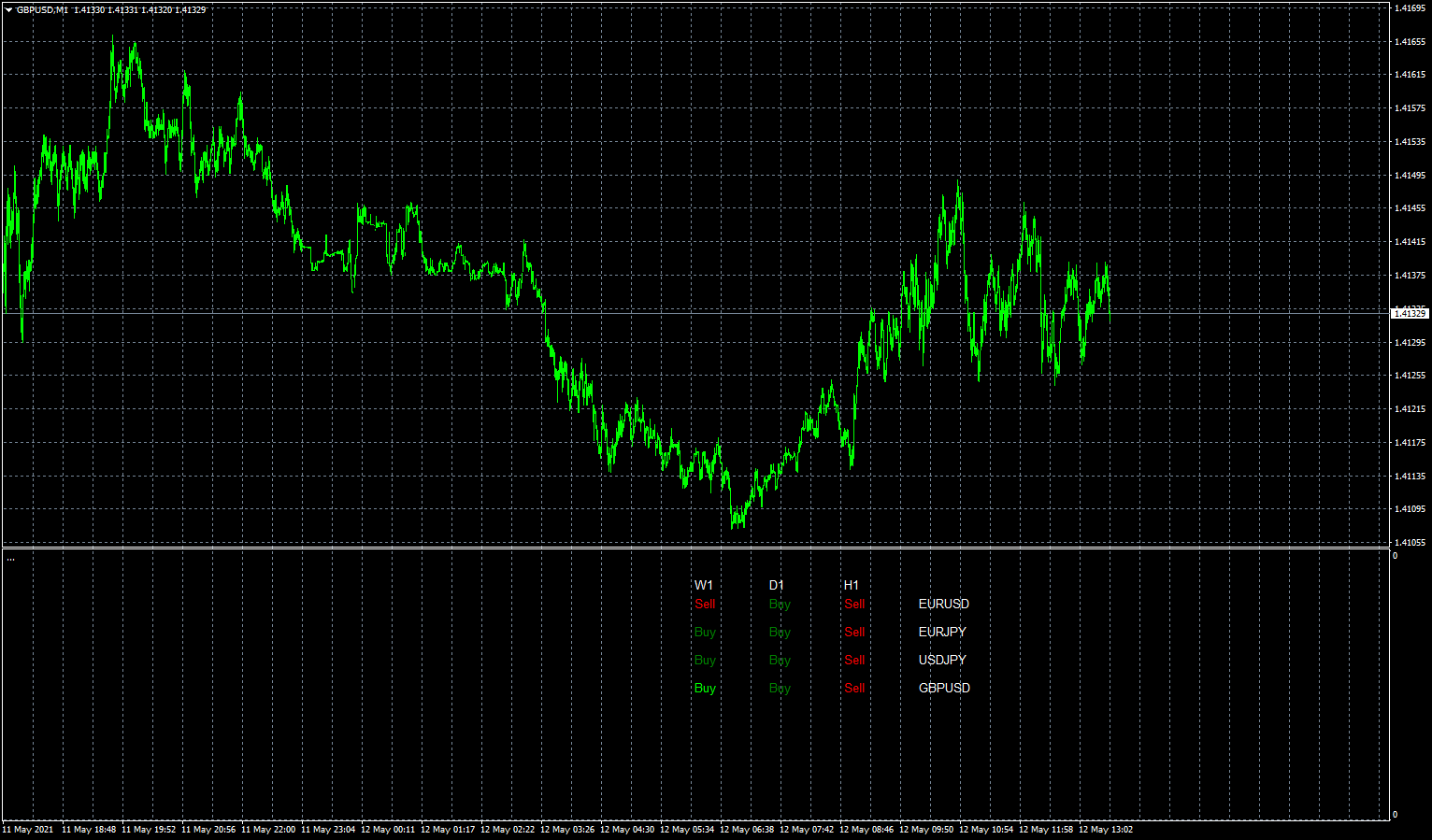Click the H1 Sell signal for USDJPY
The width and height of the screenshot is (1432, 840).
[x=854, y=660]
